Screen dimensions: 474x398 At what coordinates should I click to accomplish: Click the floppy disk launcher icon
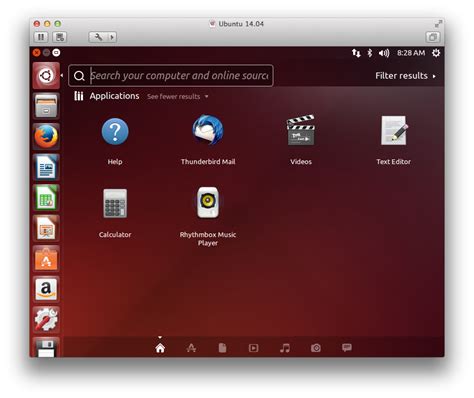46,347
